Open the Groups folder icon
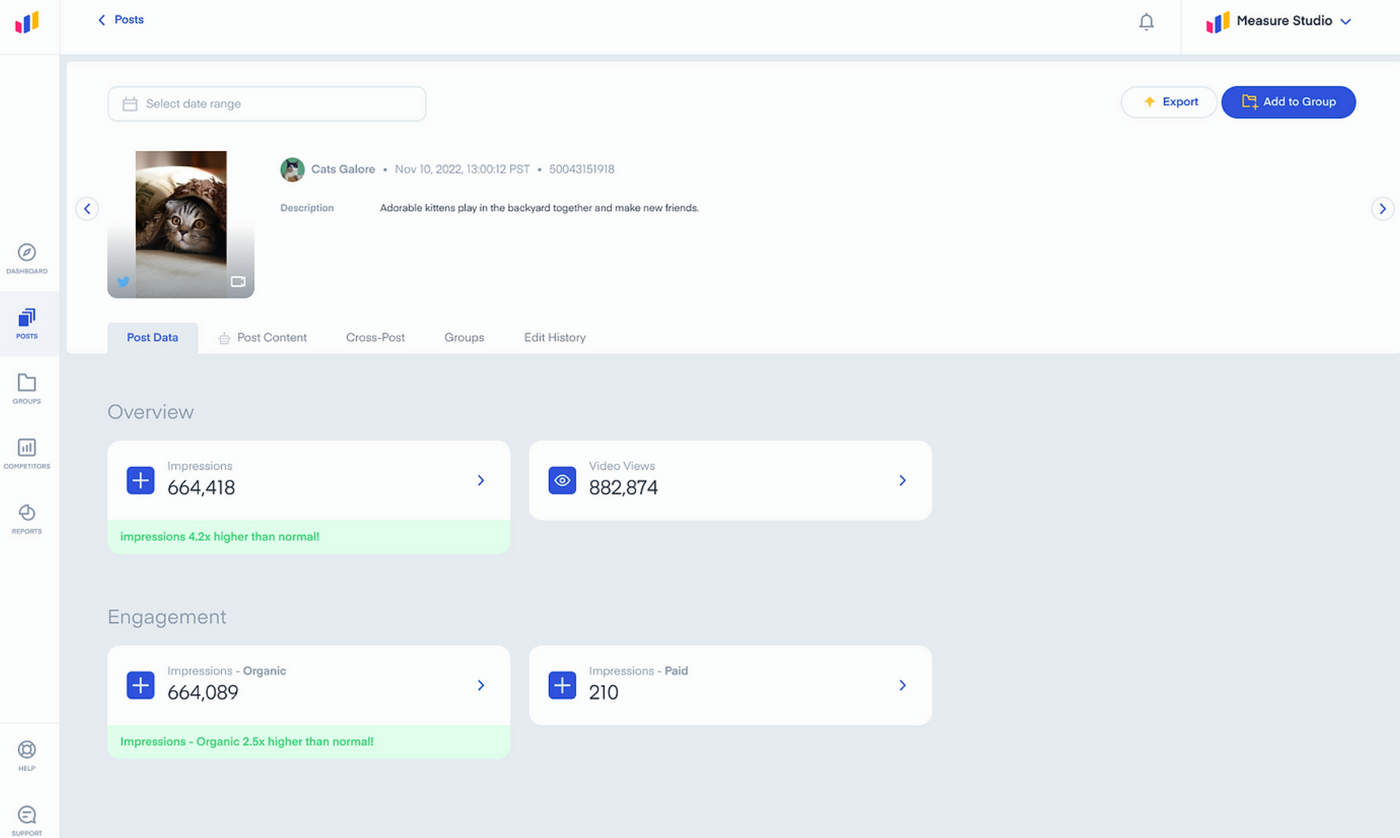 [27, 383]
